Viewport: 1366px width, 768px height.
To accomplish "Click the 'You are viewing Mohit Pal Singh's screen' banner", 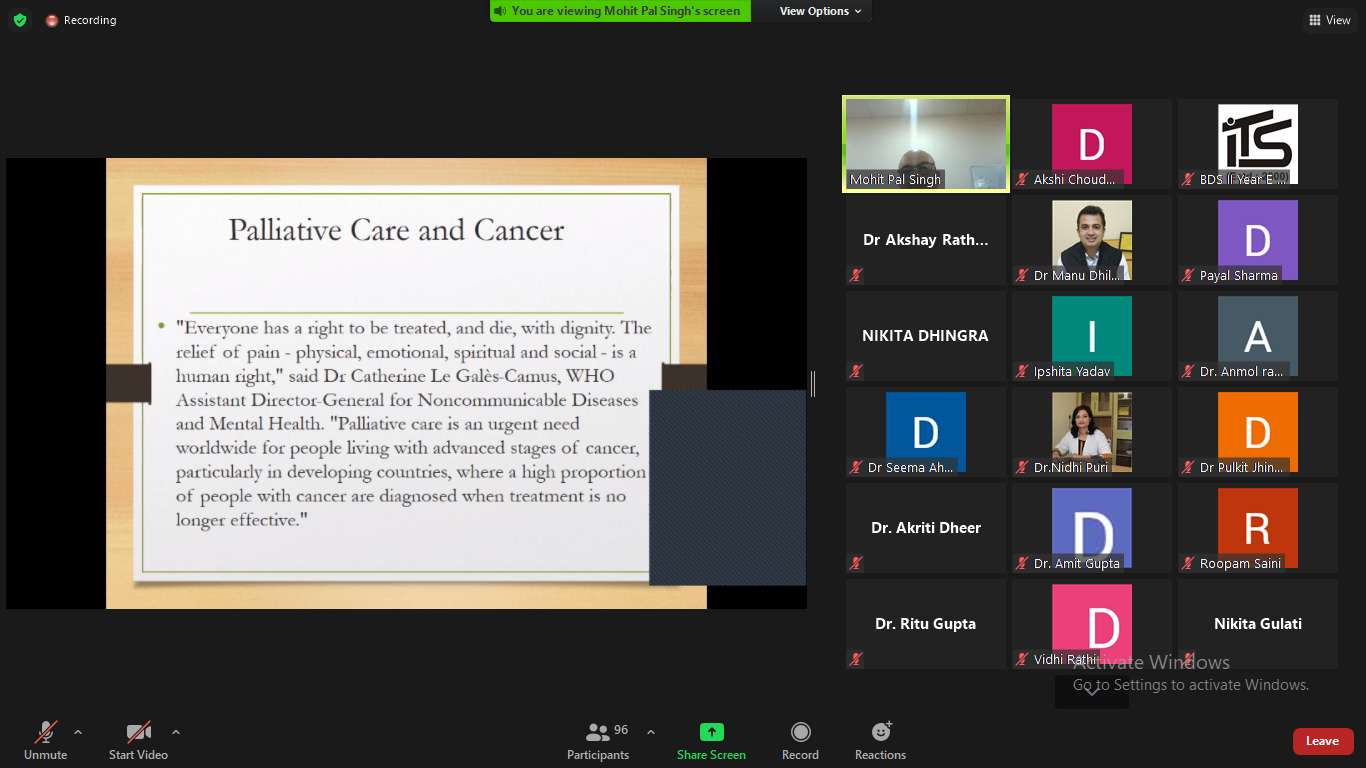I will tap(620, 11).
